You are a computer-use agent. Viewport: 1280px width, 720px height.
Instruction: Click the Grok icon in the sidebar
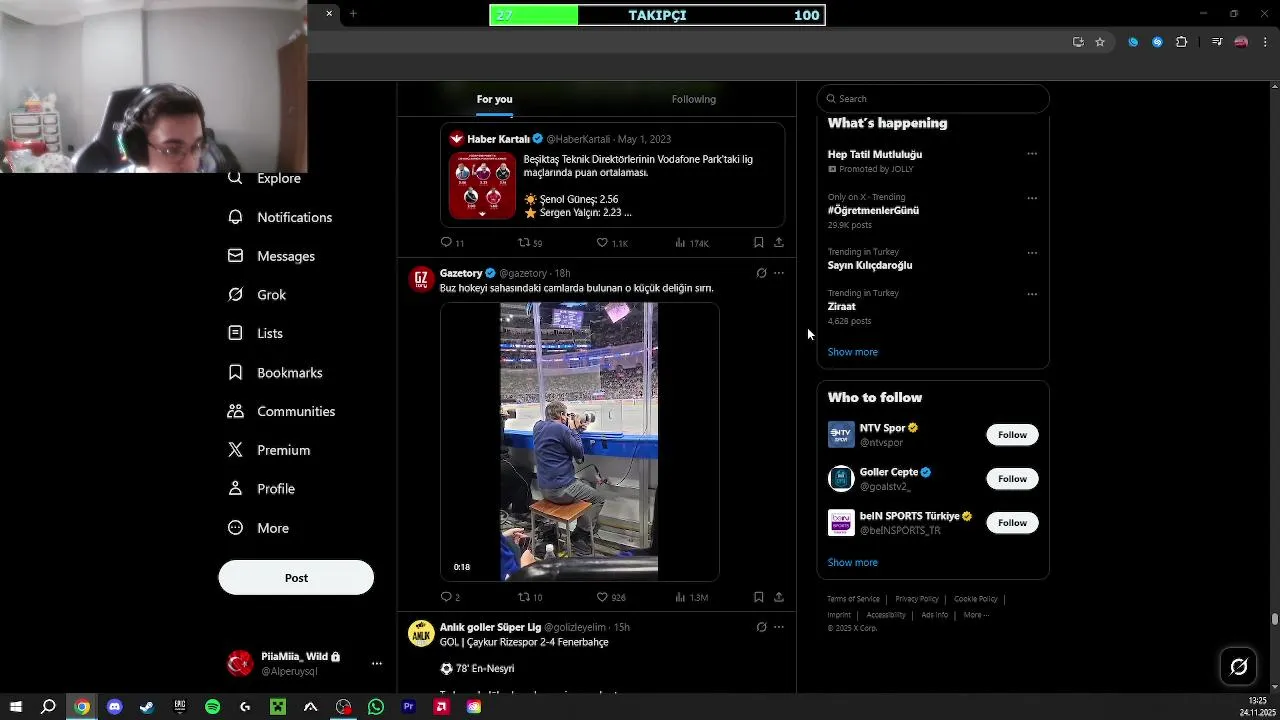tap(235, 295)
